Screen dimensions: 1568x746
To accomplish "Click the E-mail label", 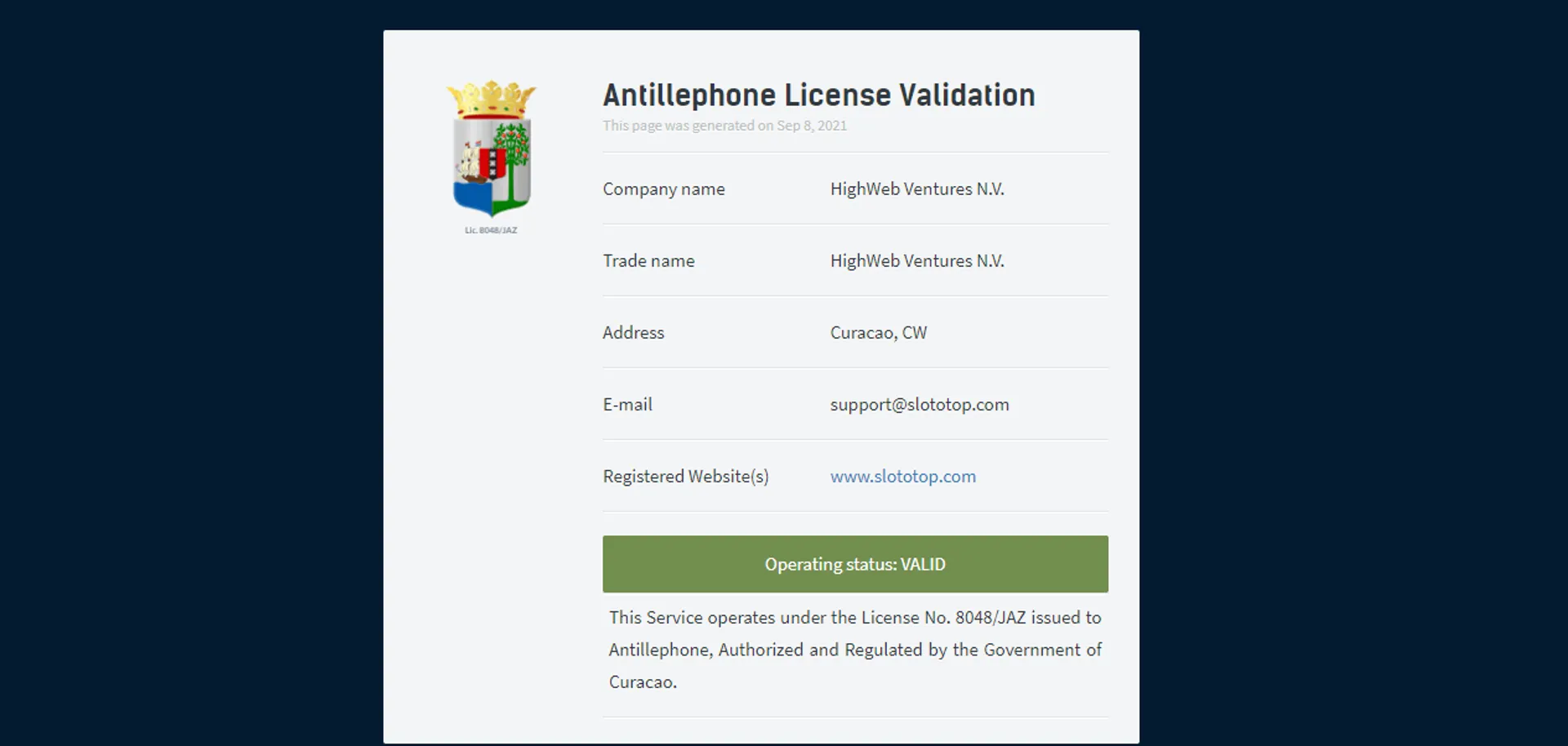I will click(x=627, y=404).
